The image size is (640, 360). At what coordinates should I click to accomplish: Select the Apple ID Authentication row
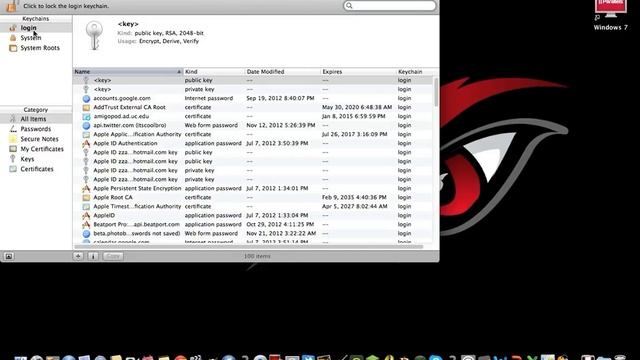click(253, 143)
